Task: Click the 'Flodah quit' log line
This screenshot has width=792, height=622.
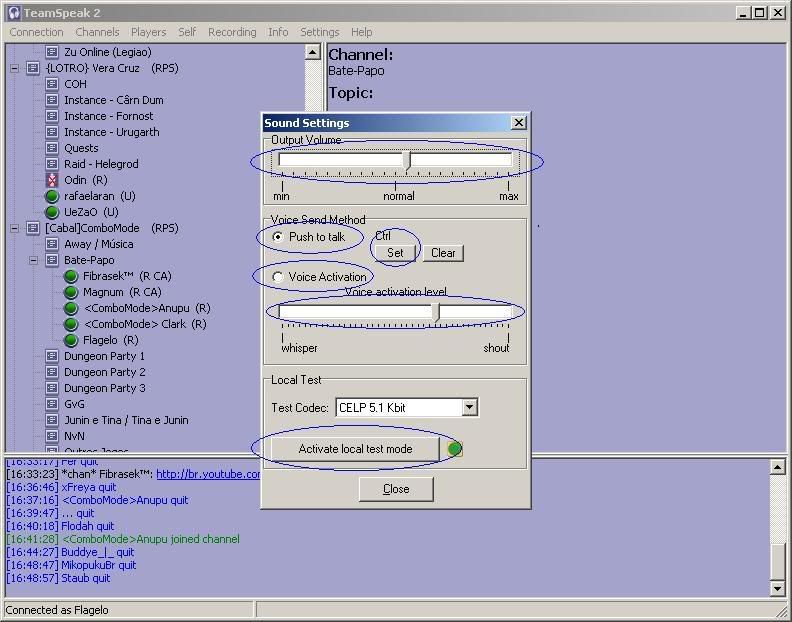Action: tap(60, 526)
